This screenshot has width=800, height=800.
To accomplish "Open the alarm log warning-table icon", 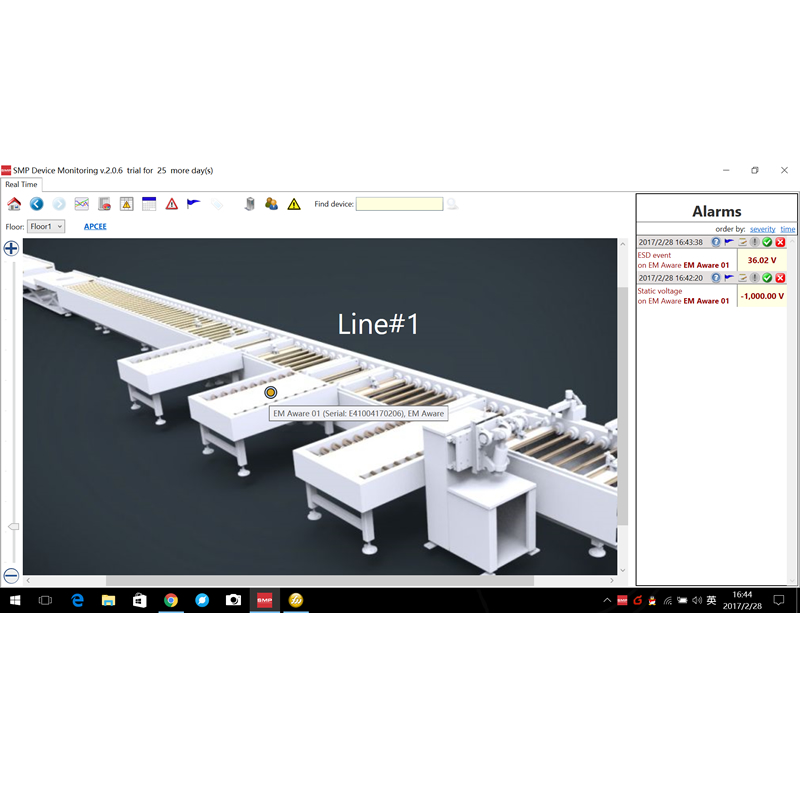I will point(127,204).
